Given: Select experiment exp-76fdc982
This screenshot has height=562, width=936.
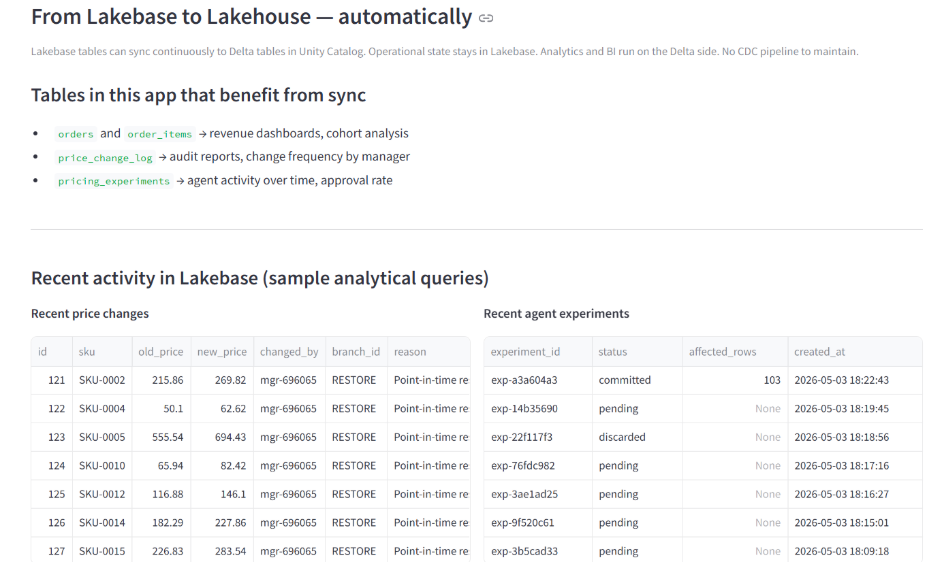Looking at the screenshot, I should click(538, 466).
